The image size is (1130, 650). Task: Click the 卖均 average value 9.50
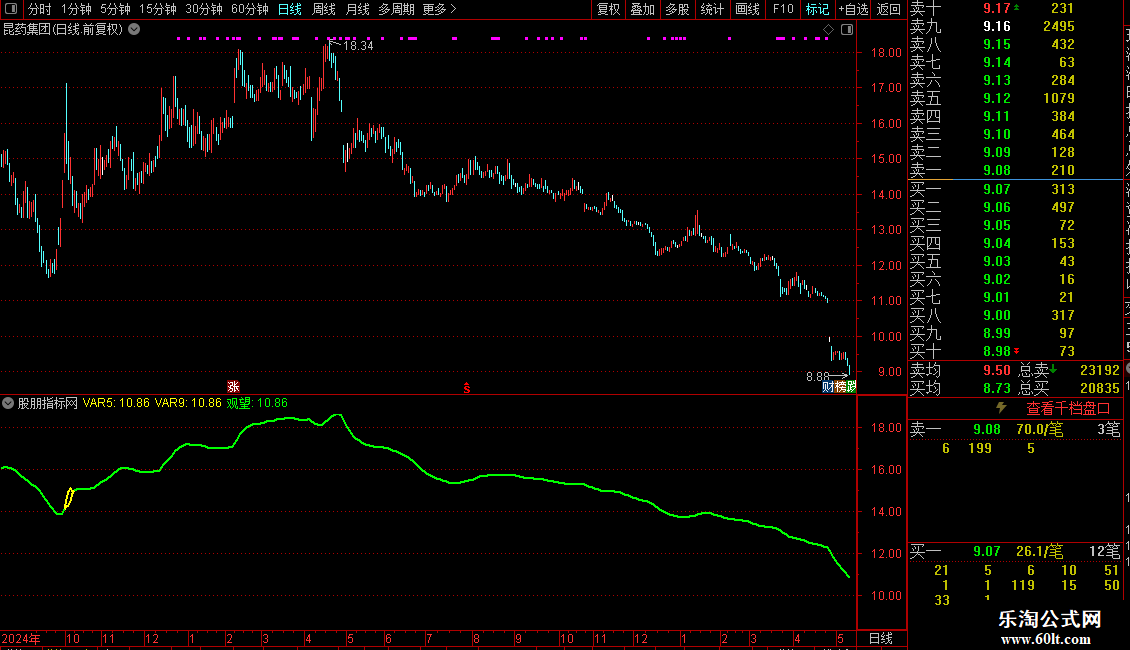(997, 370)
